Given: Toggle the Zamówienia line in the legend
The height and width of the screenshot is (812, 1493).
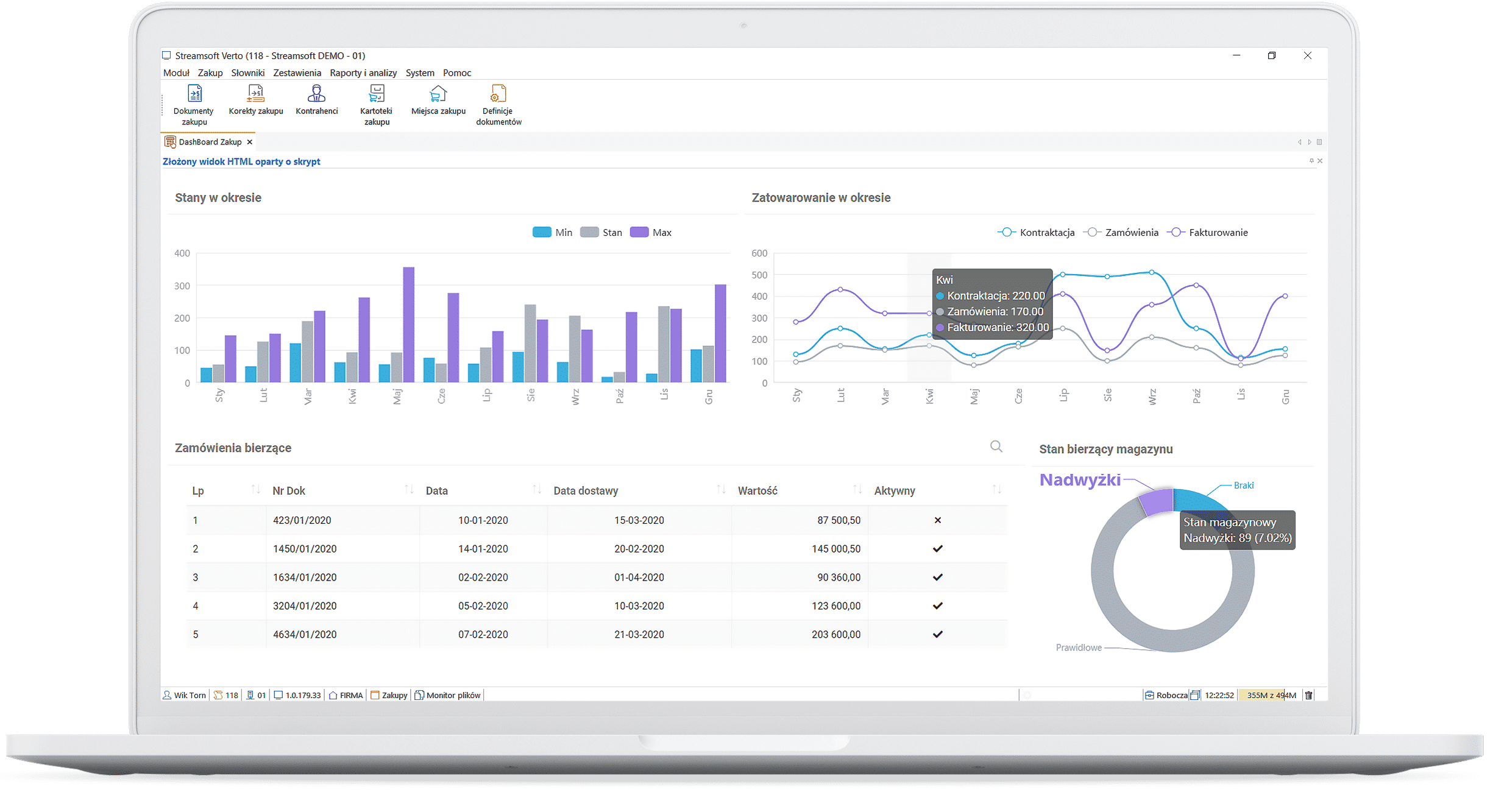Looking at the screenshot, I should click(x=1121, y=232).
